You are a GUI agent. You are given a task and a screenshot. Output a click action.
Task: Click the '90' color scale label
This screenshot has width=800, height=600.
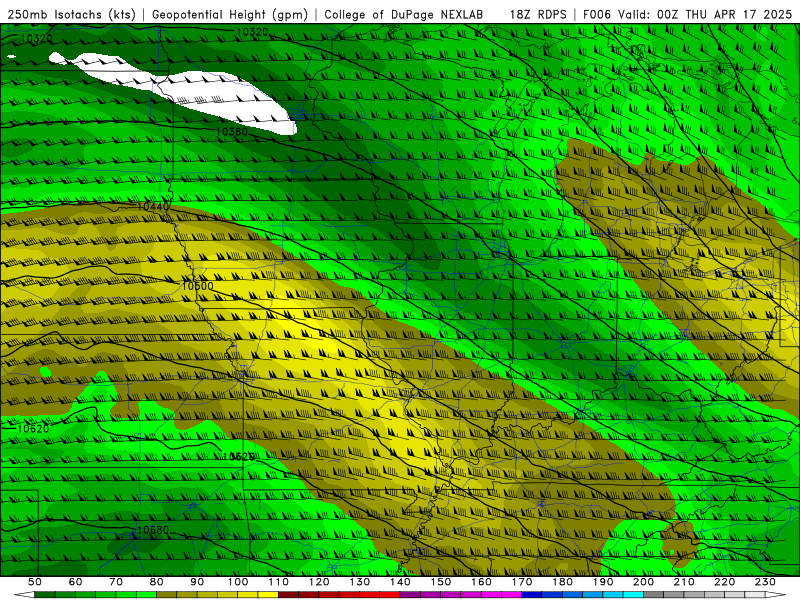(197, 582)
